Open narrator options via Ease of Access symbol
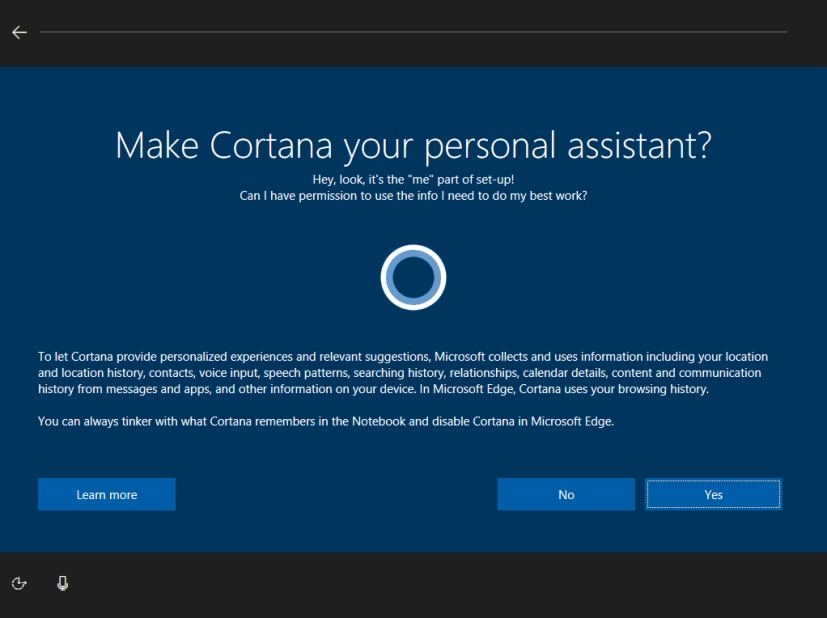This screenshot has width=827, height=618. [x=18, y=583]
